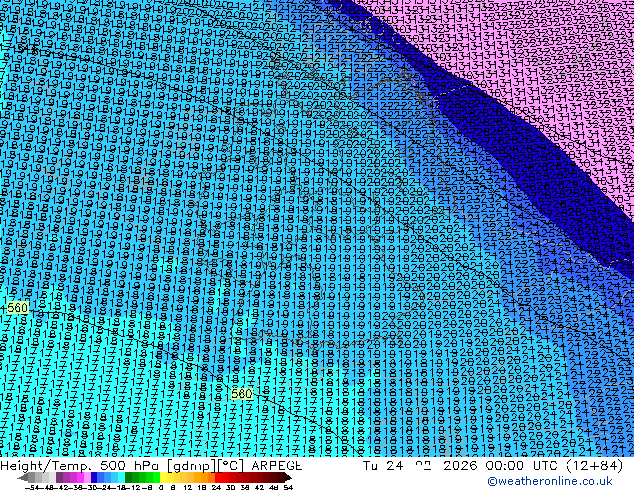
Task: Click the 560 contour label at the left edge
Action: tap(17, 308)
